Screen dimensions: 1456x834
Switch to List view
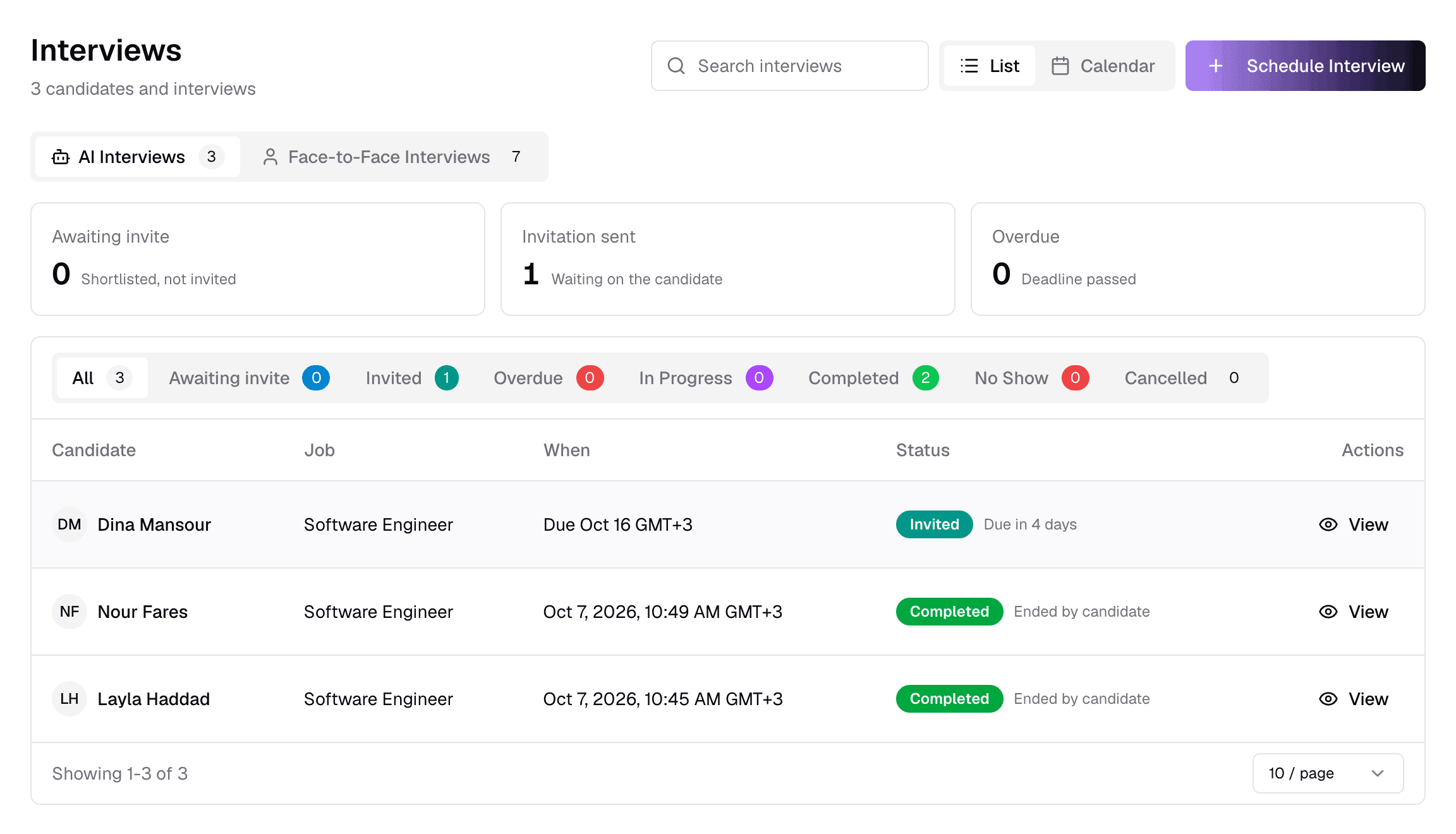point(990,66)
